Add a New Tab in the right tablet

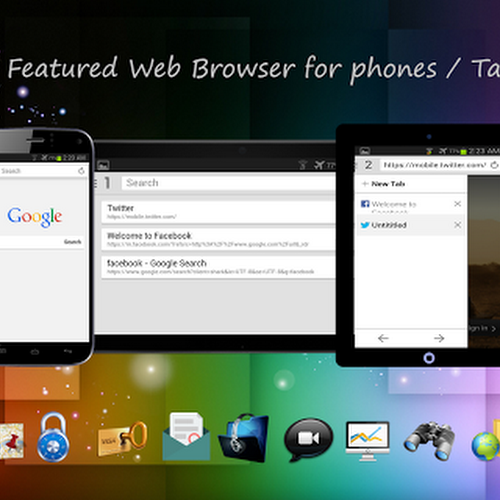tap(410, 184)
